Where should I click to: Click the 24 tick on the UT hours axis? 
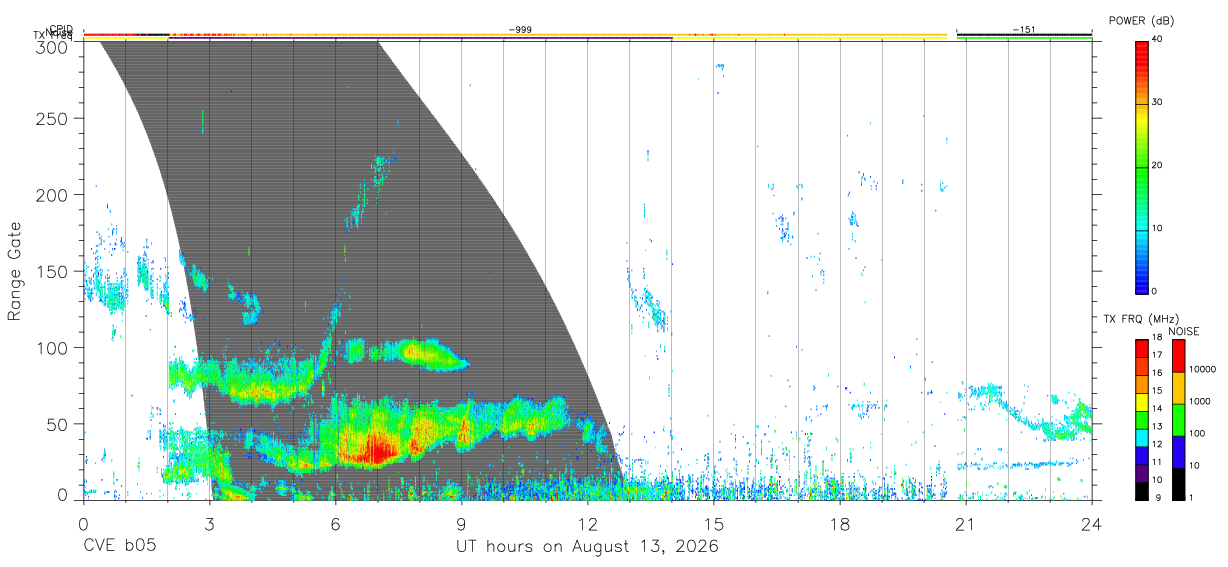point(1092,523)
